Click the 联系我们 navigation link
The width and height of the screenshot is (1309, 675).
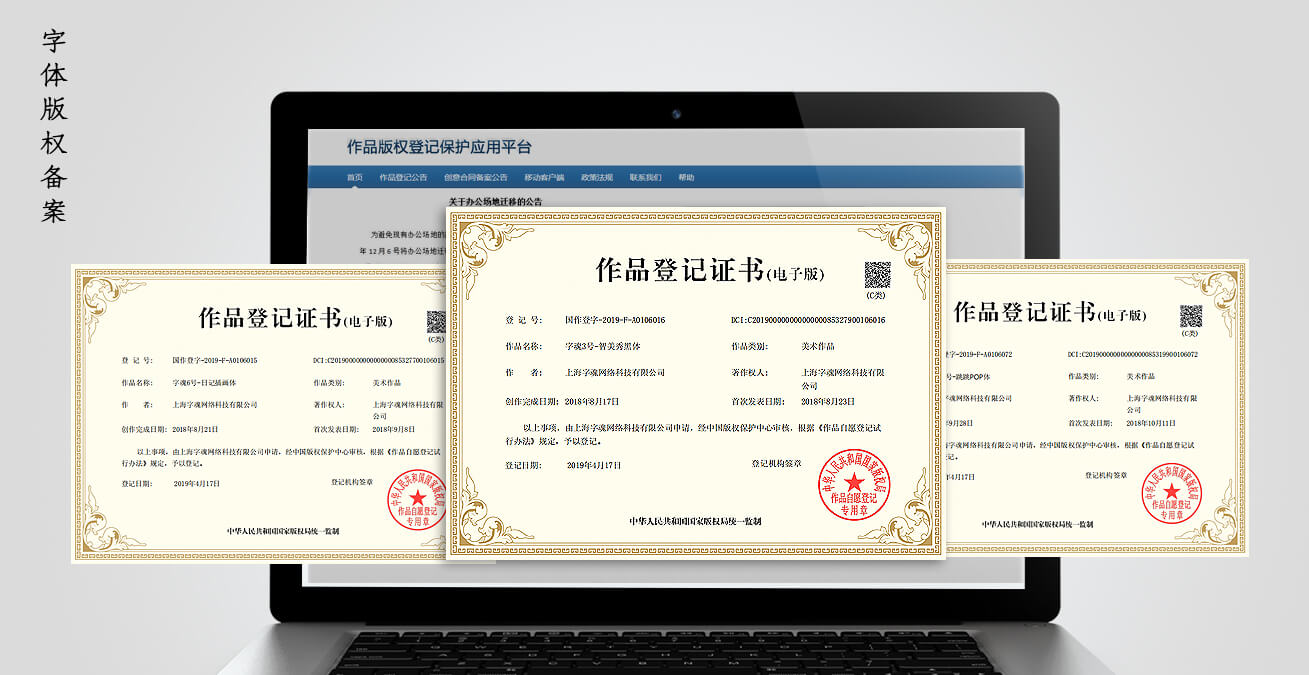point(645,178)
